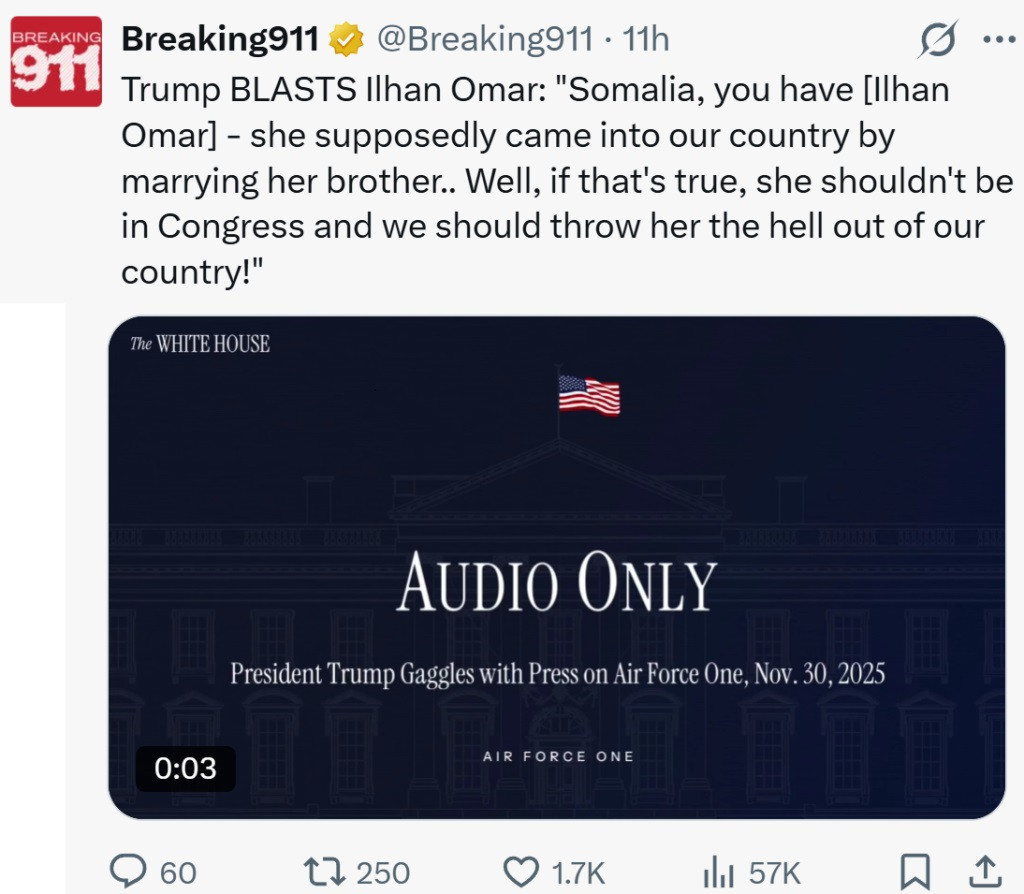Click the gold verified badge
The width and height of the screenshot is (1024, 894).
pos(347,40)
